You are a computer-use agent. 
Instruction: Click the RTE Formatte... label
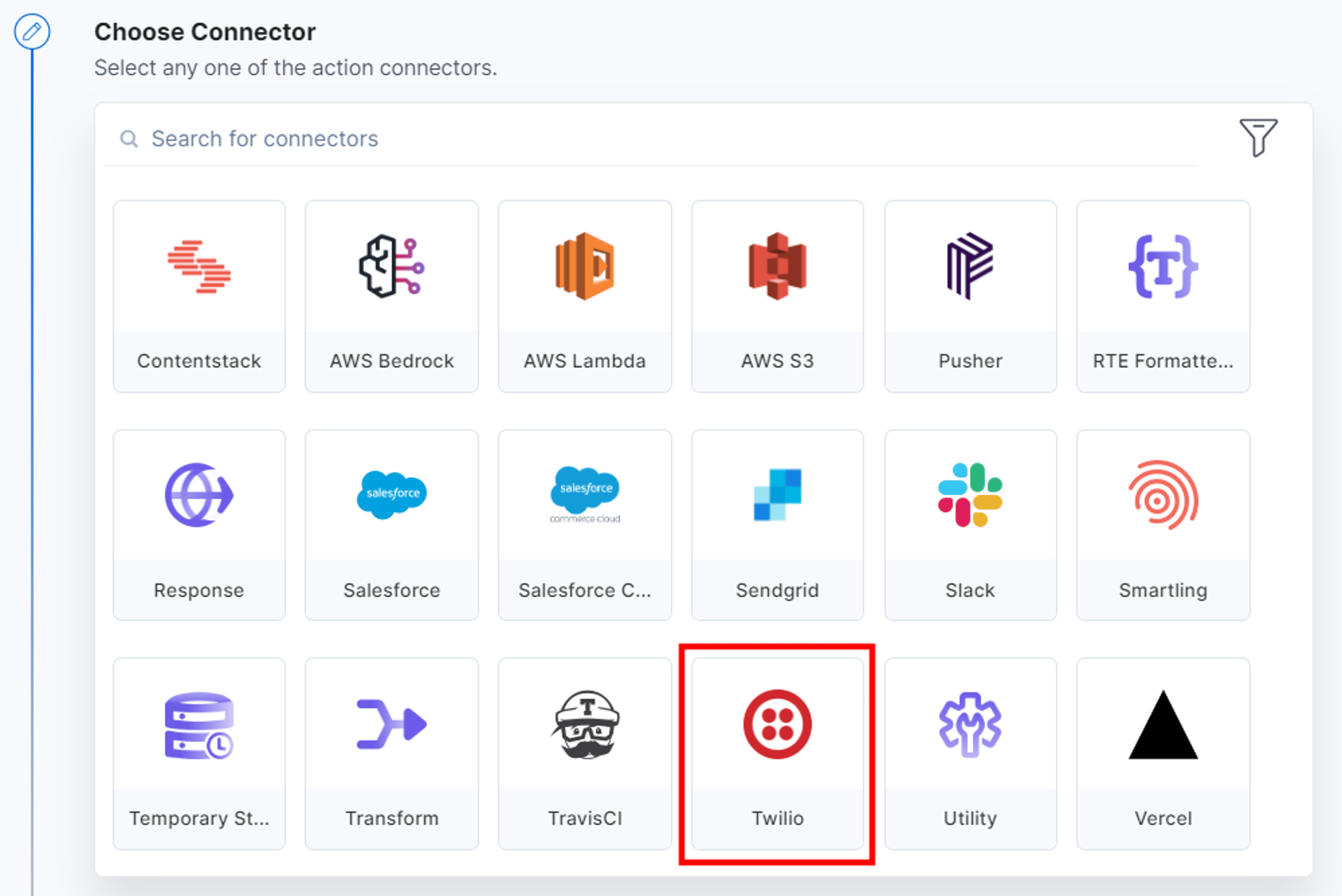(x=1163, y=361)
